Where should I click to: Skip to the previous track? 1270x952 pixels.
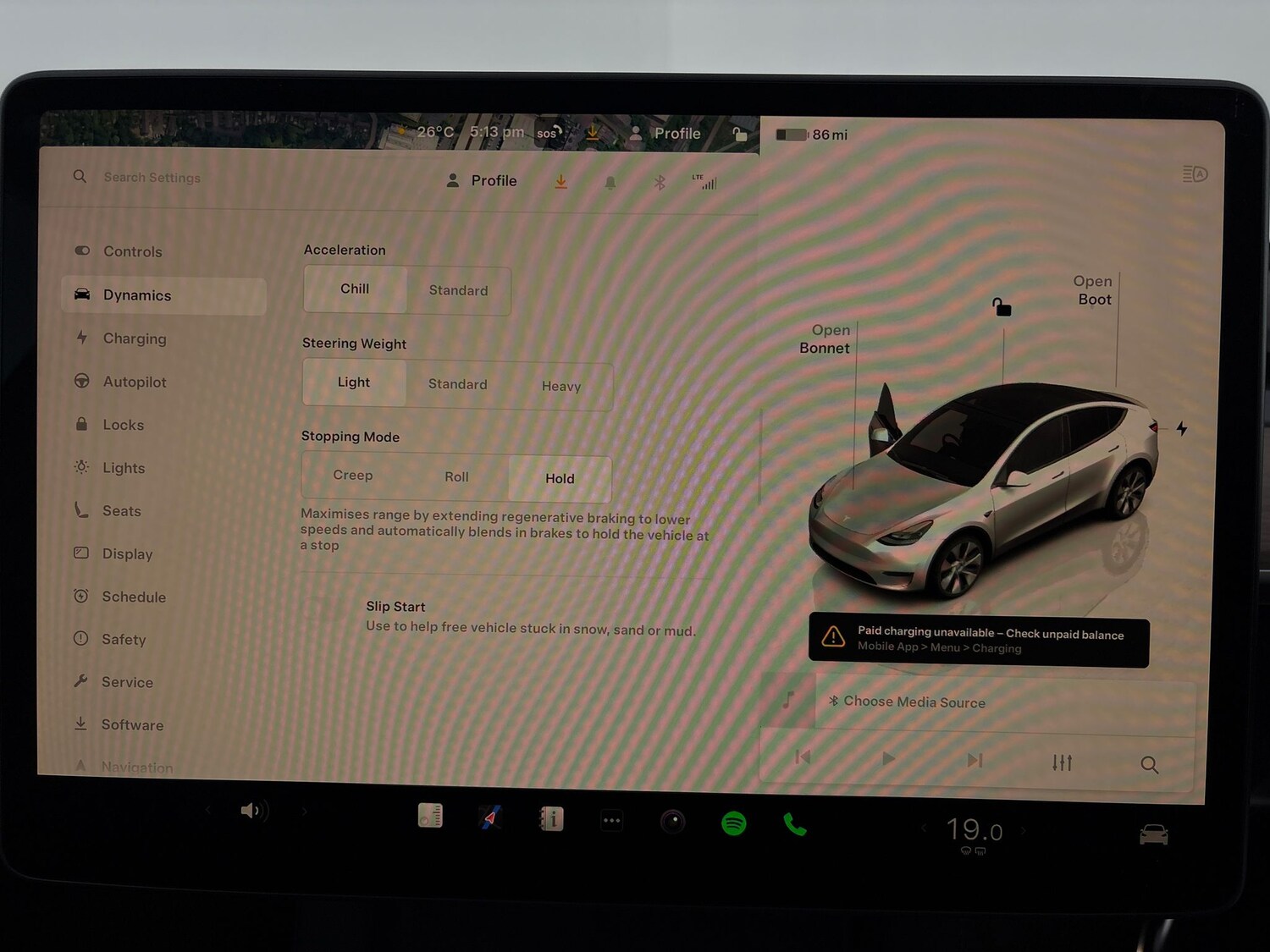point(803,757)
